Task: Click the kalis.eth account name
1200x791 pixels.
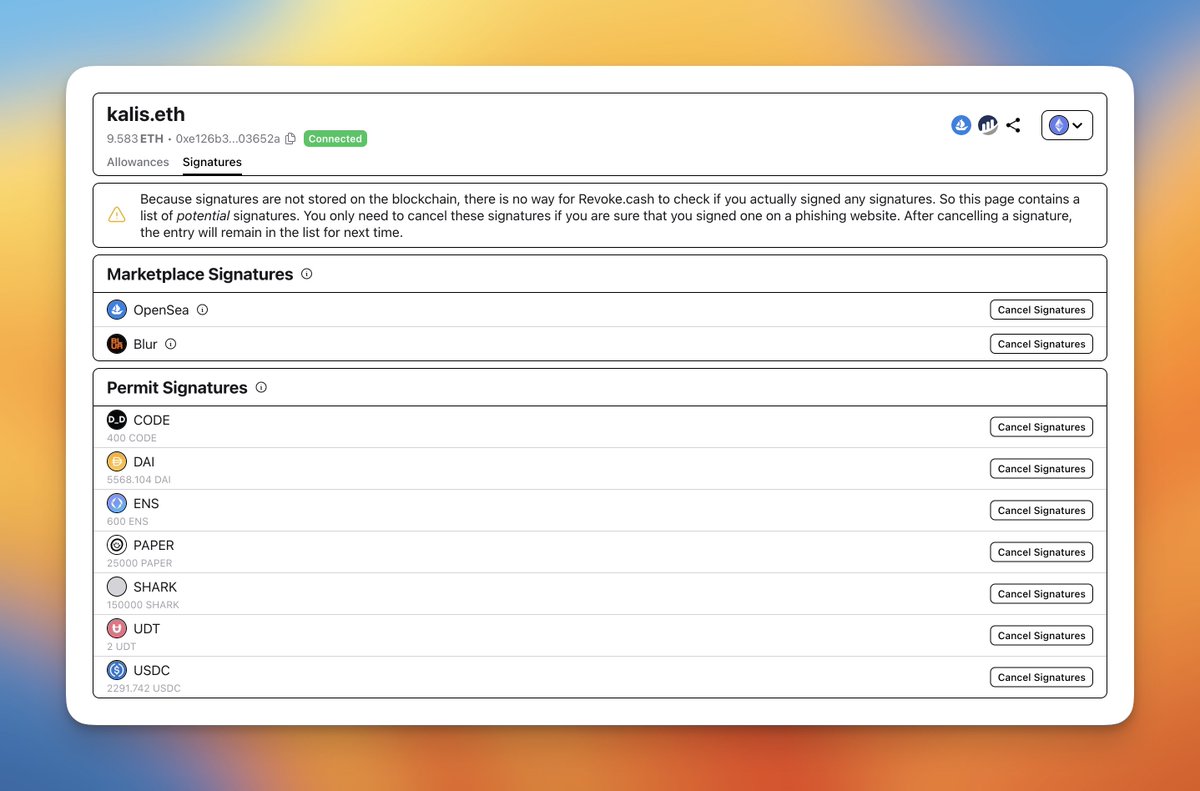Action: click(146, 114)
